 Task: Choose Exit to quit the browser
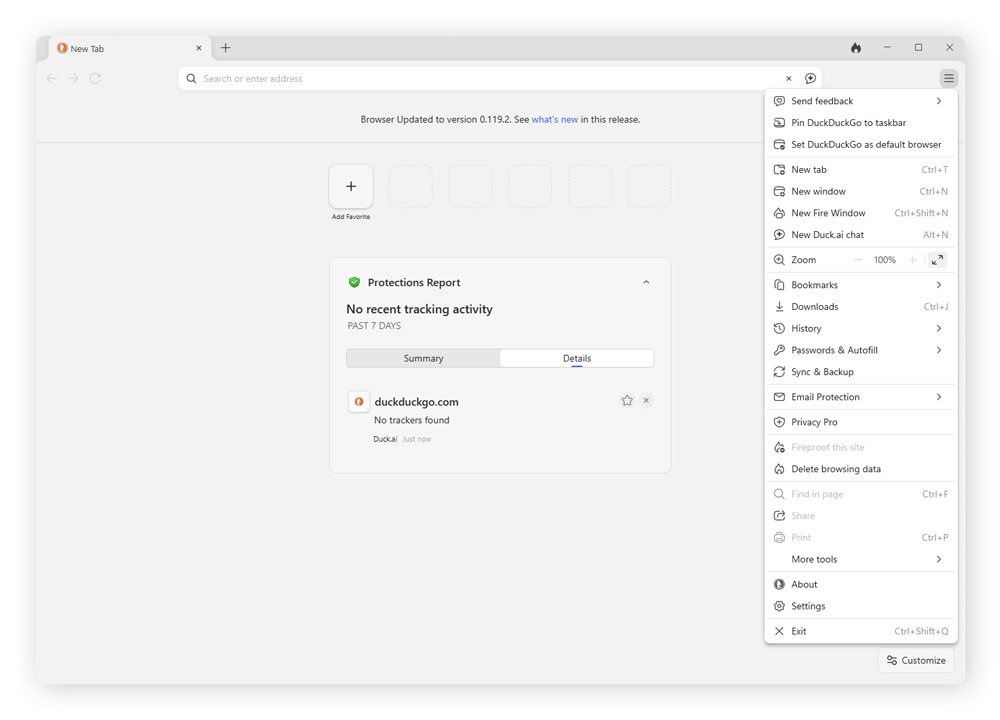[x=861, y=631]
